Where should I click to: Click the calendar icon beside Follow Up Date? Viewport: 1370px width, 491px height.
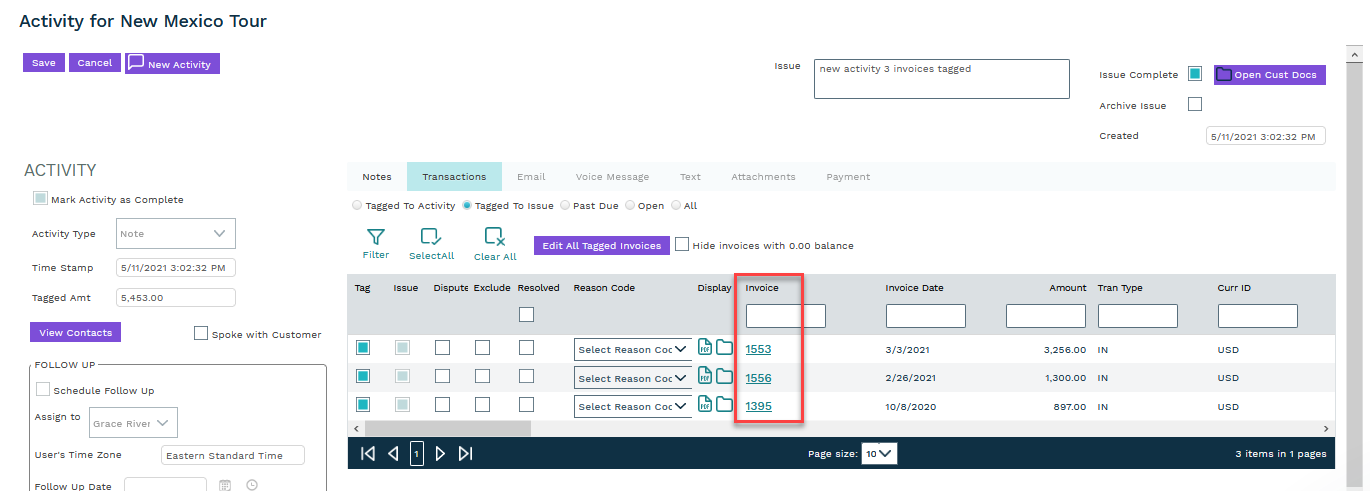click(225, 486)
